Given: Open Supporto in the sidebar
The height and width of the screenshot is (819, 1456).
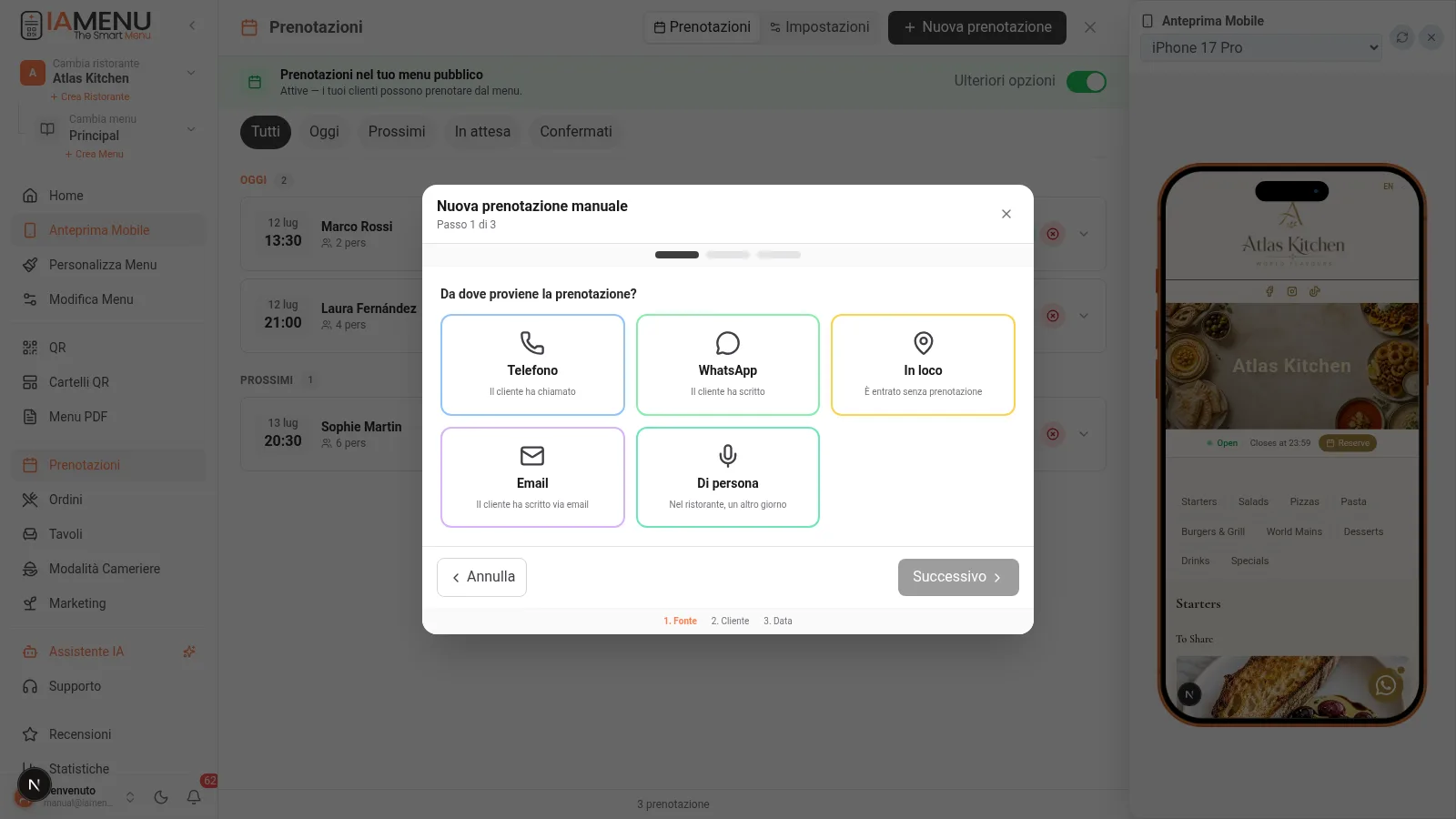Looking at the screenshot, I should pos(109,686).
